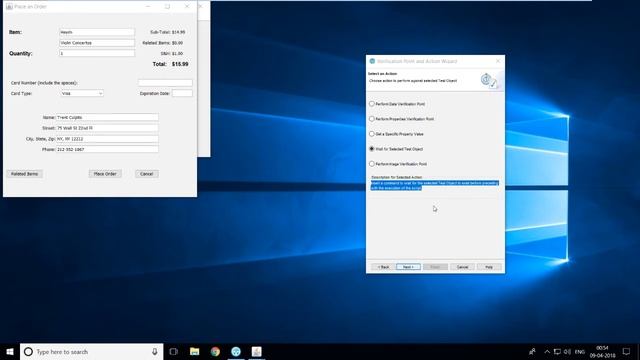Close the Verification Point and Action Wizard
Screen dimensions: 640x360
tap(498, 61)
